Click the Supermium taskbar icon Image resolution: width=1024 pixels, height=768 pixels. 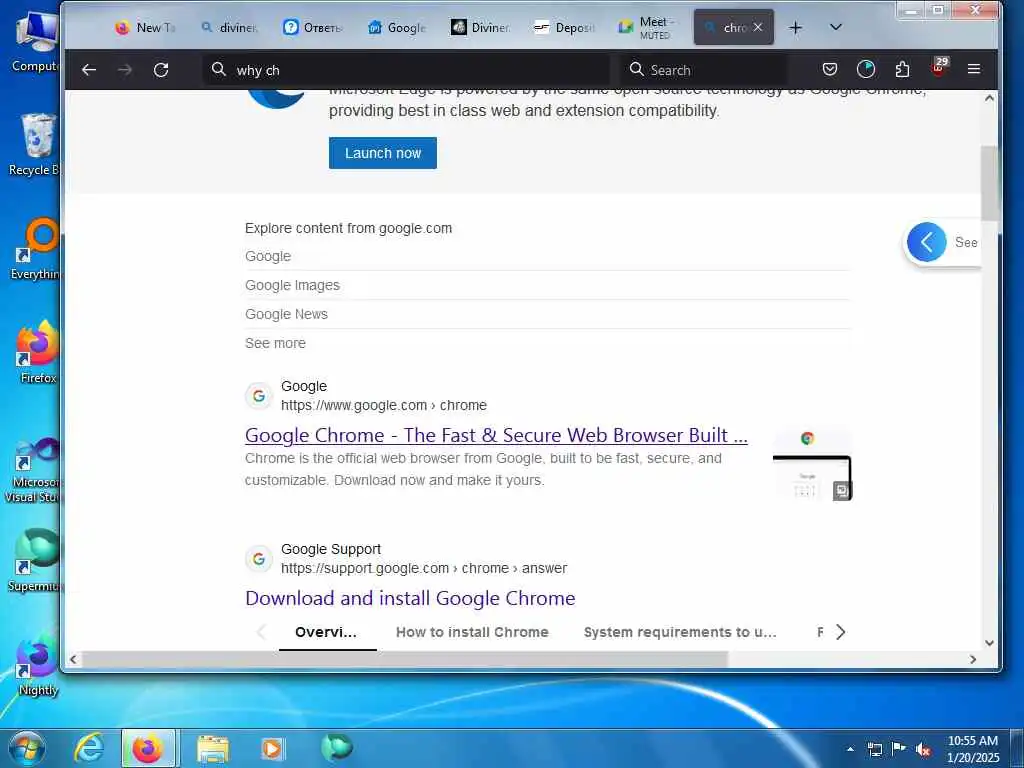[336, 747]
